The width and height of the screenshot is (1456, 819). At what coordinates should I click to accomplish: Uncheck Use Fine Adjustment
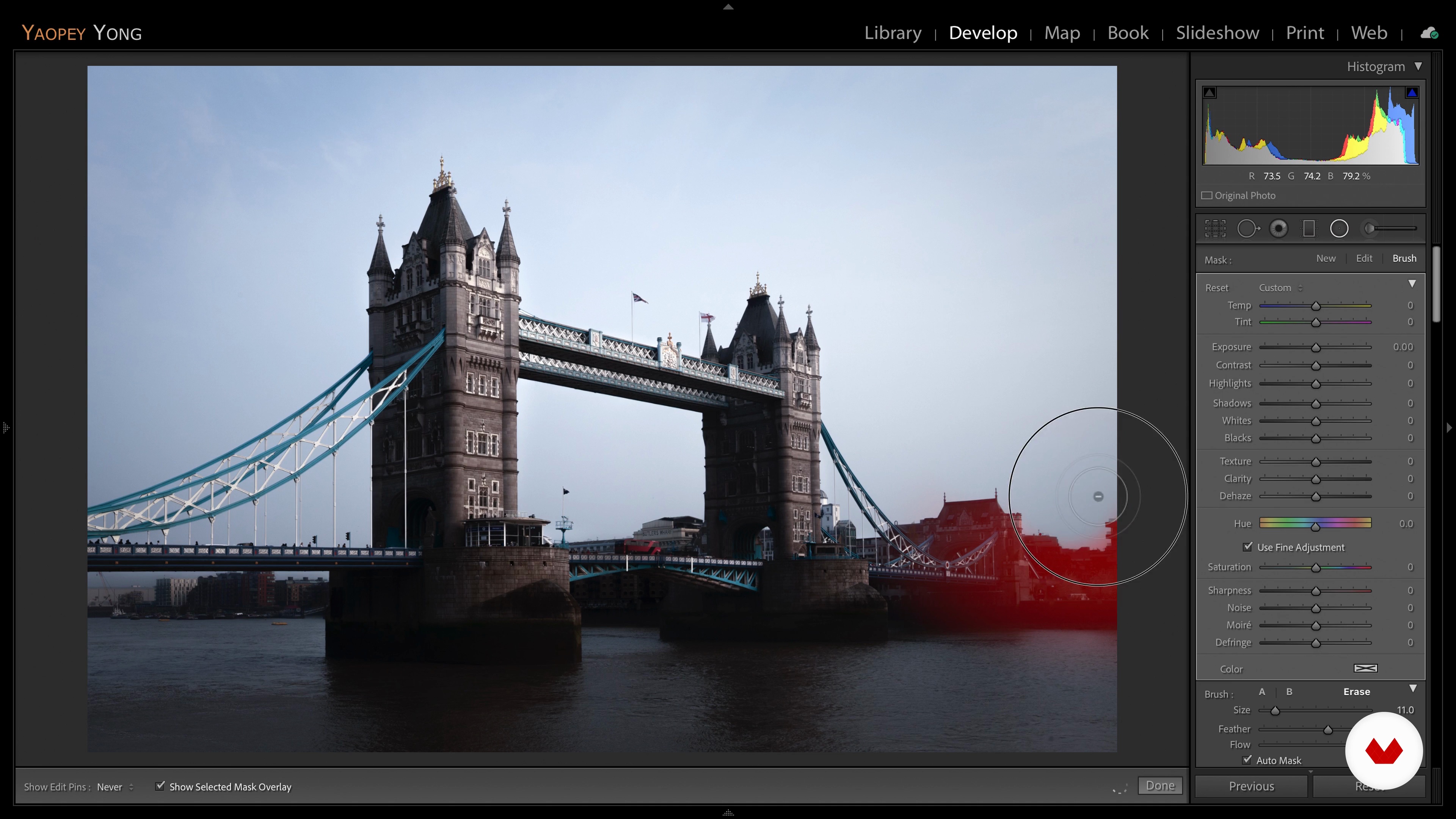(x=1247, y=546)
